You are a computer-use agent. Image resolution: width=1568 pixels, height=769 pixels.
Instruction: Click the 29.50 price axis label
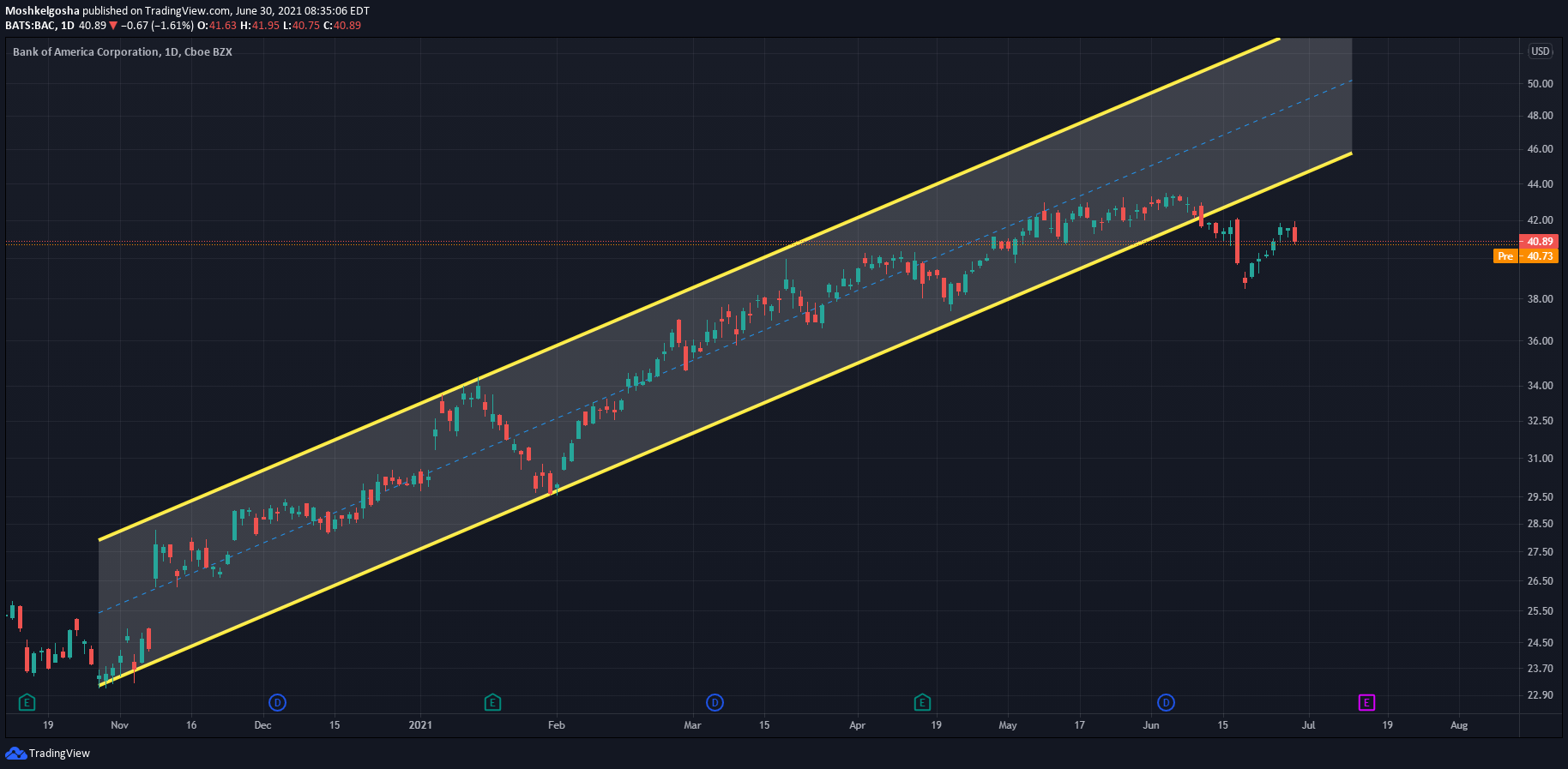1540,497
